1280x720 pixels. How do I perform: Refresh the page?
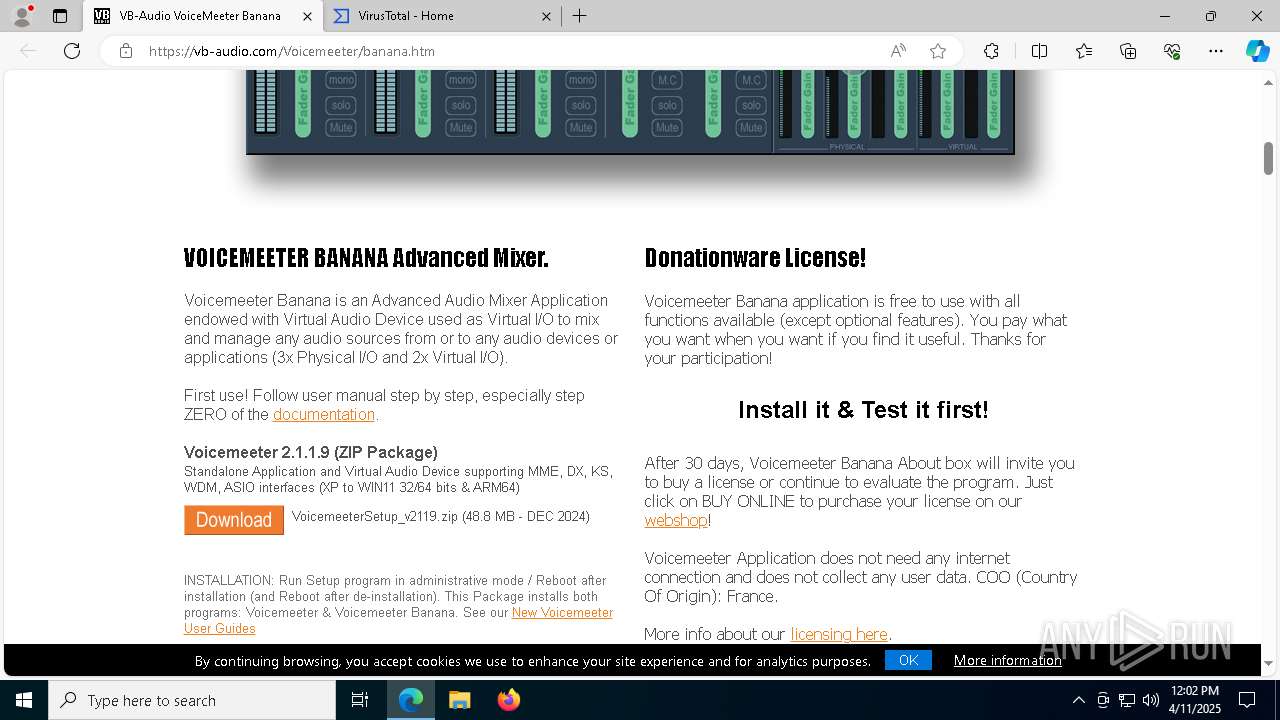pos(72,51)
